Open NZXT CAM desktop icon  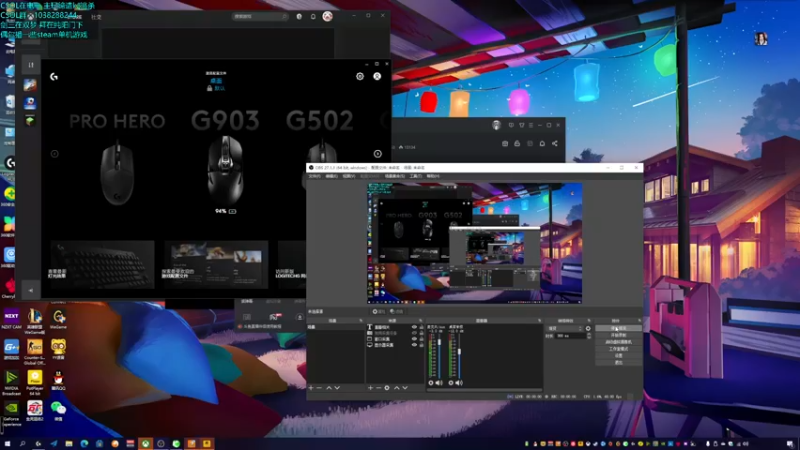click(x=11, y=318)
